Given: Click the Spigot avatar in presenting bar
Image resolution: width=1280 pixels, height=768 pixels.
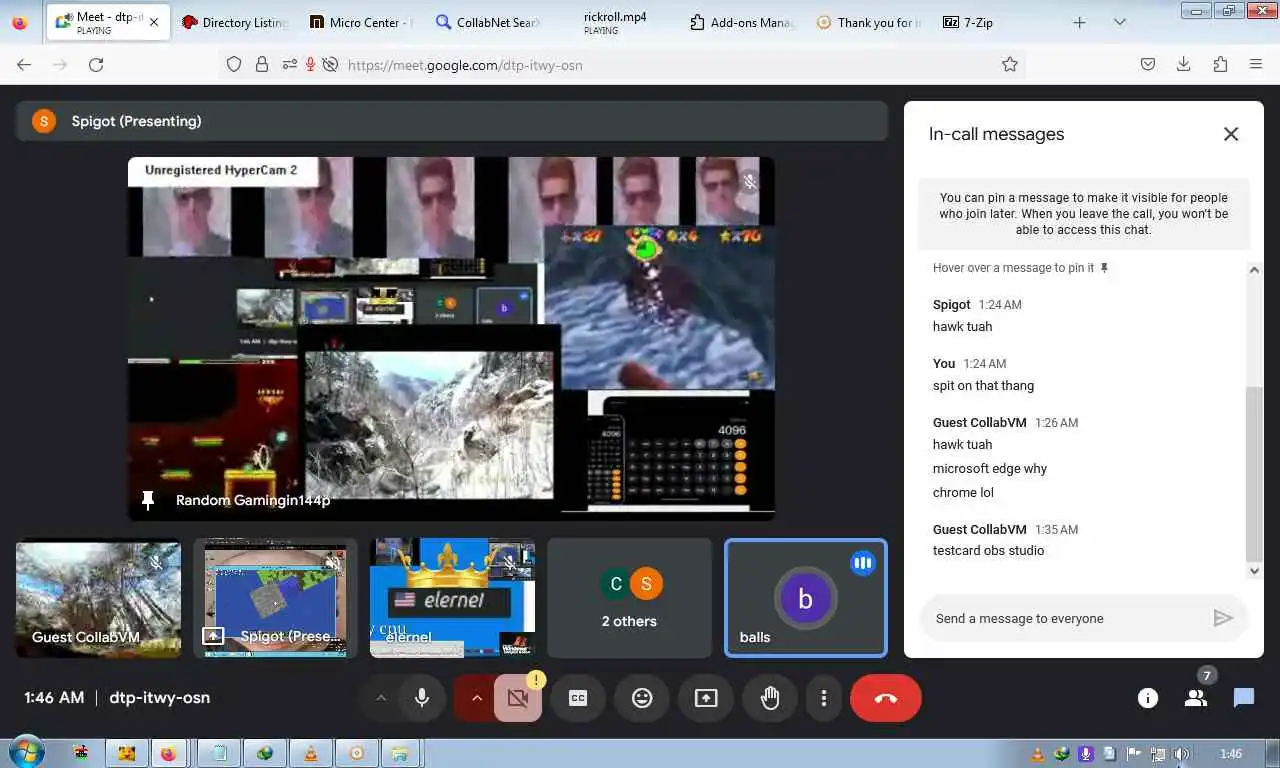Looking at the screenshot, I should coord(44,121).
